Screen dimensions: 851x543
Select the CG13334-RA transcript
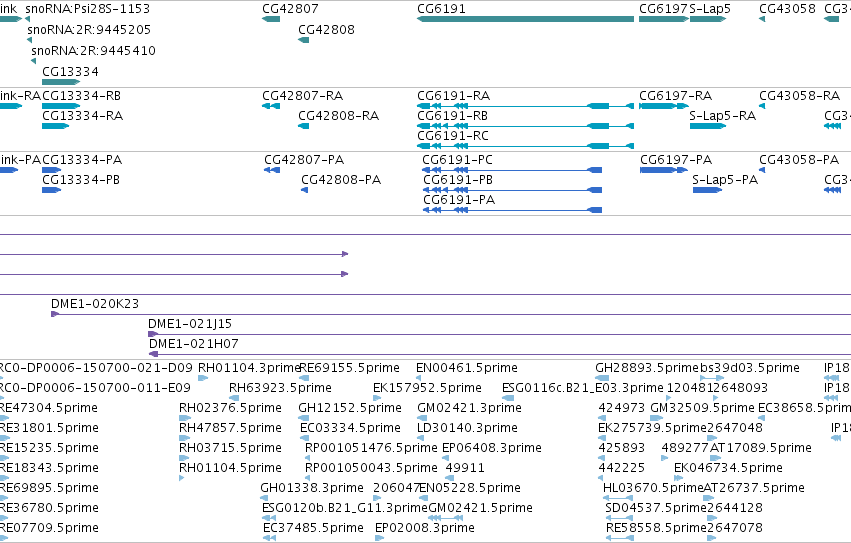click(55, 126)
